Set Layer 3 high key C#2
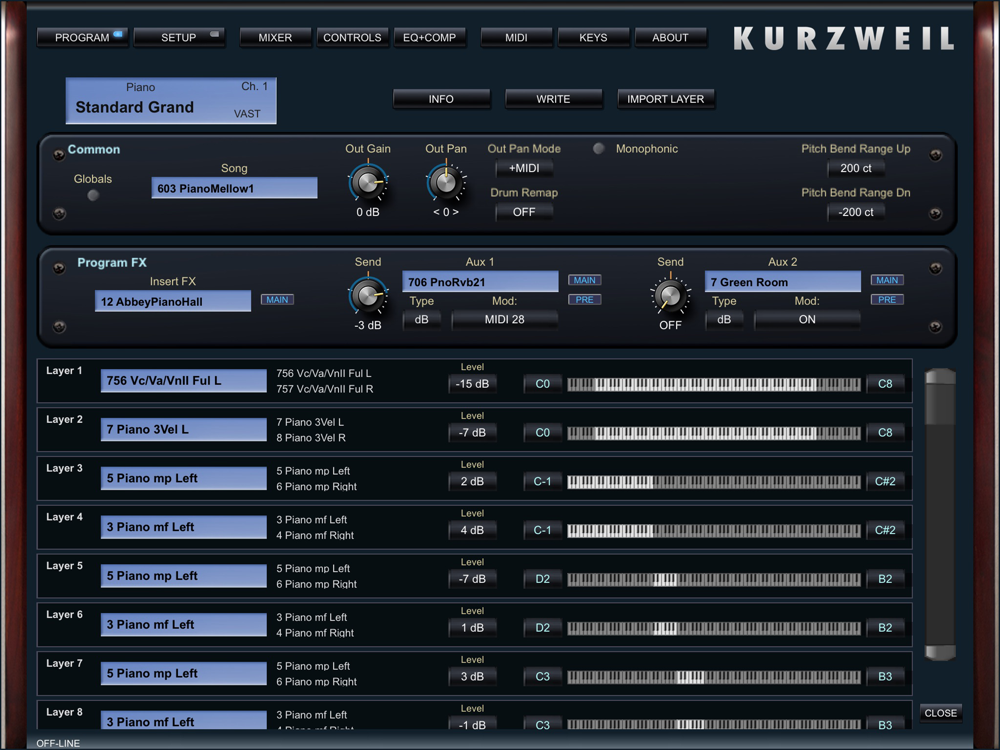Image resolution: width=1000 pixels, height=750 pixels. pos(885,482)
